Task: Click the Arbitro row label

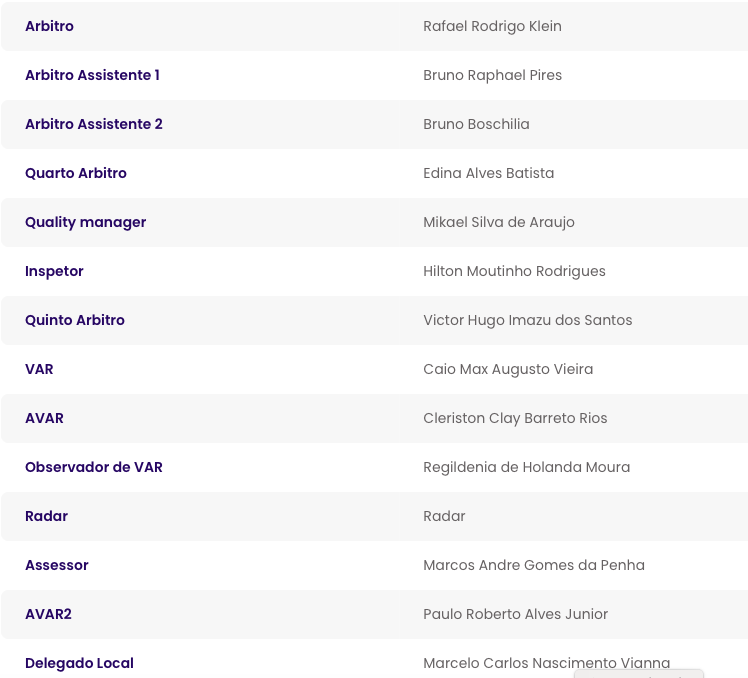Action: 49,26
